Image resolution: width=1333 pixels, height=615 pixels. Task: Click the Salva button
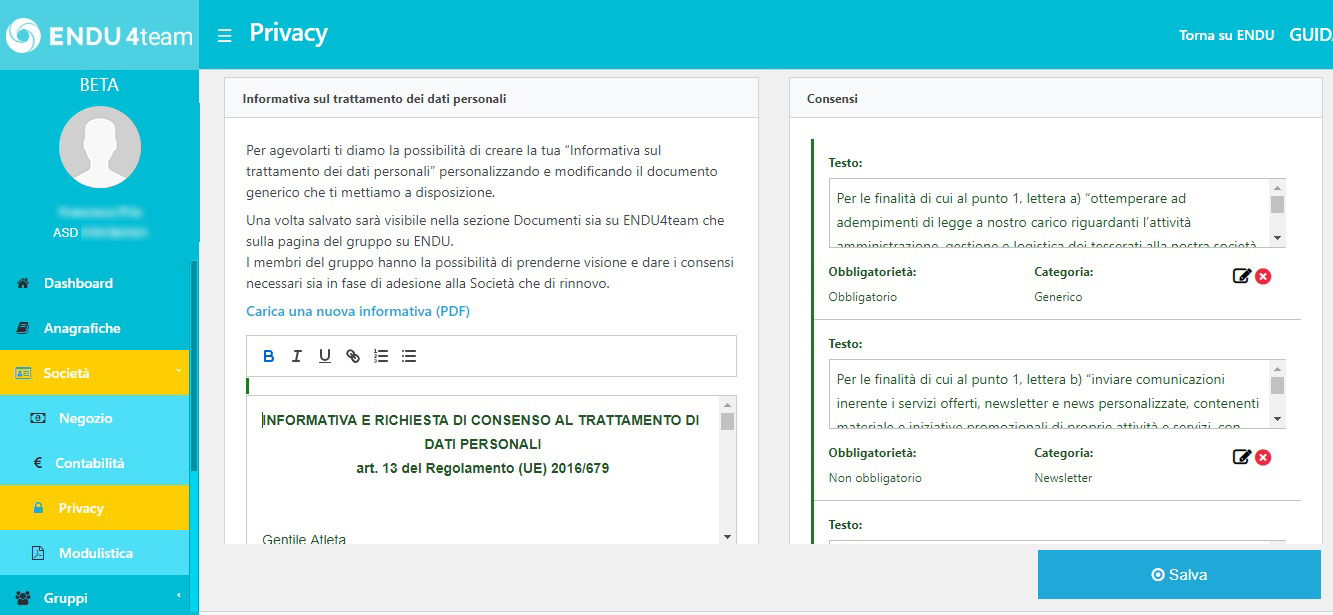(1179, 575)
